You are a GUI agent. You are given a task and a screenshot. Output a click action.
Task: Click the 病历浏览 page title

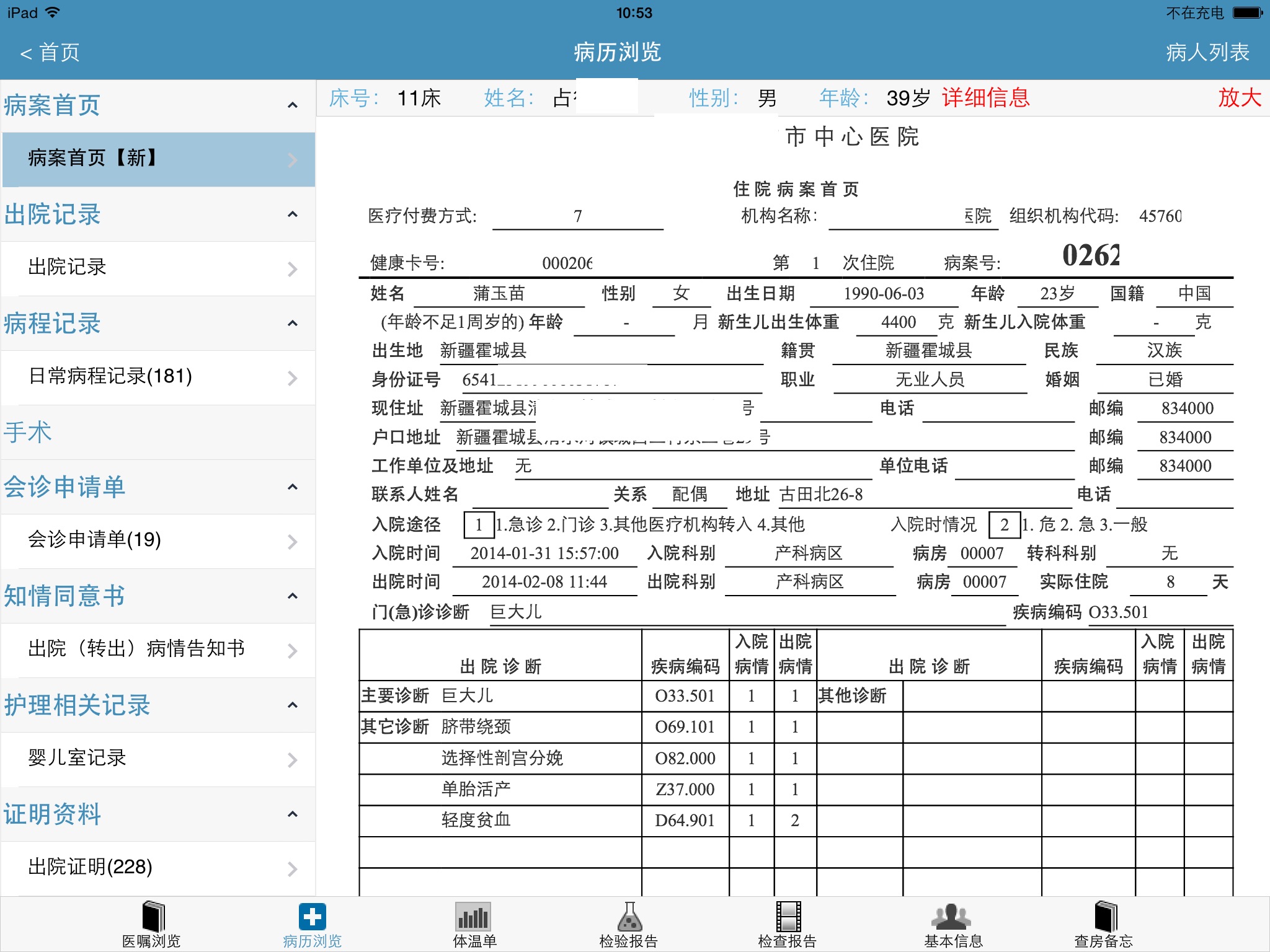pyautogui.click(x=617, y=53)
